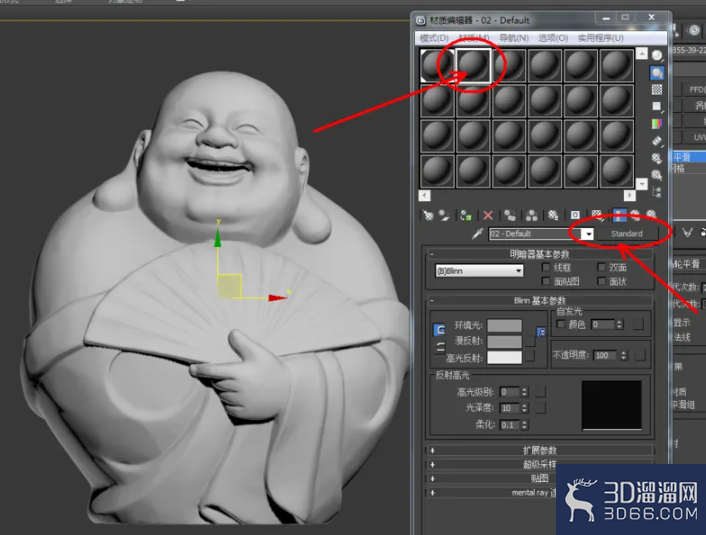Open the 导航(N) menu
706x535 pixels.
click(514, 38)
